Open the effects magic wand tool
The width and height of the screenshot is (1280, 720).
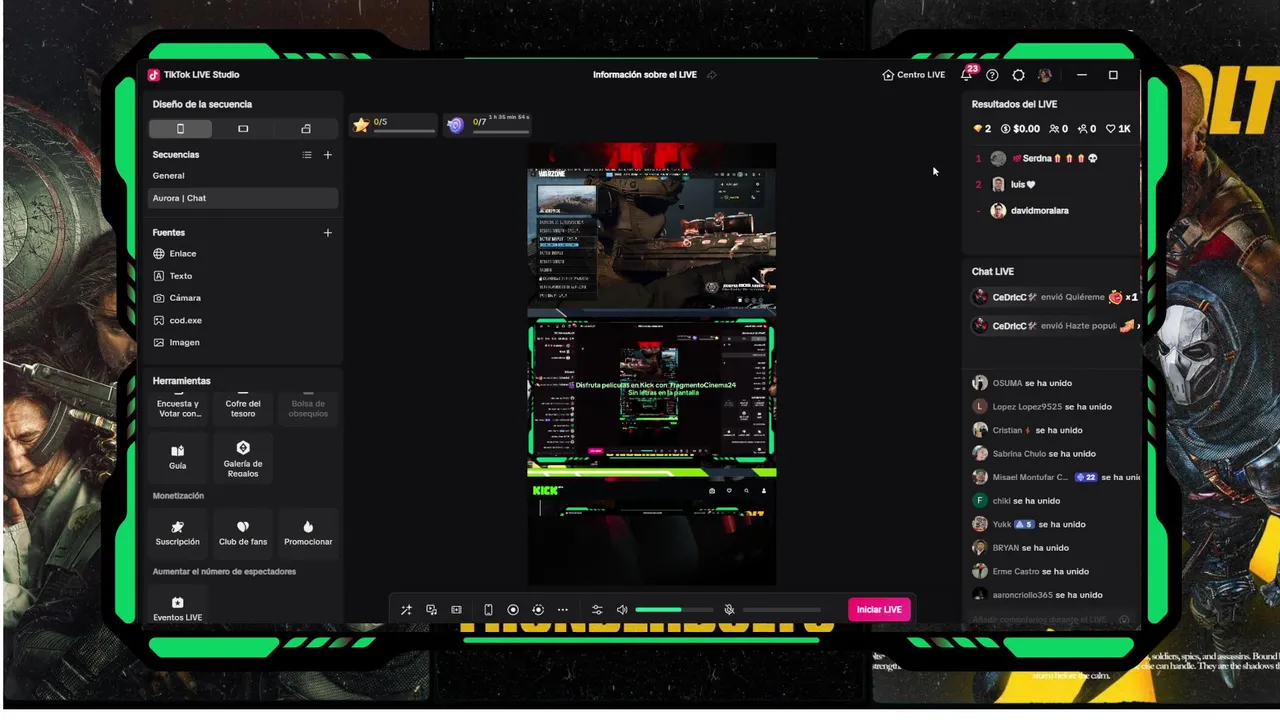pos(406,610)
